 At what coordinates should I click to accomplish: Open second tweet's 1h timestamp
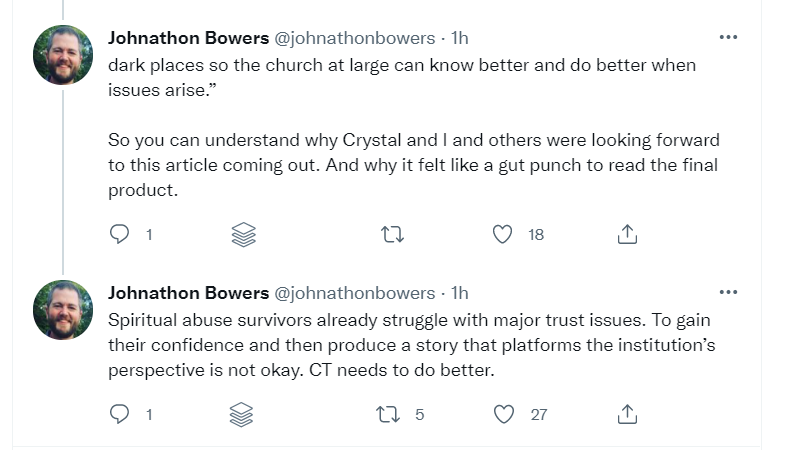pyautogui.click(x=460, y=294)
